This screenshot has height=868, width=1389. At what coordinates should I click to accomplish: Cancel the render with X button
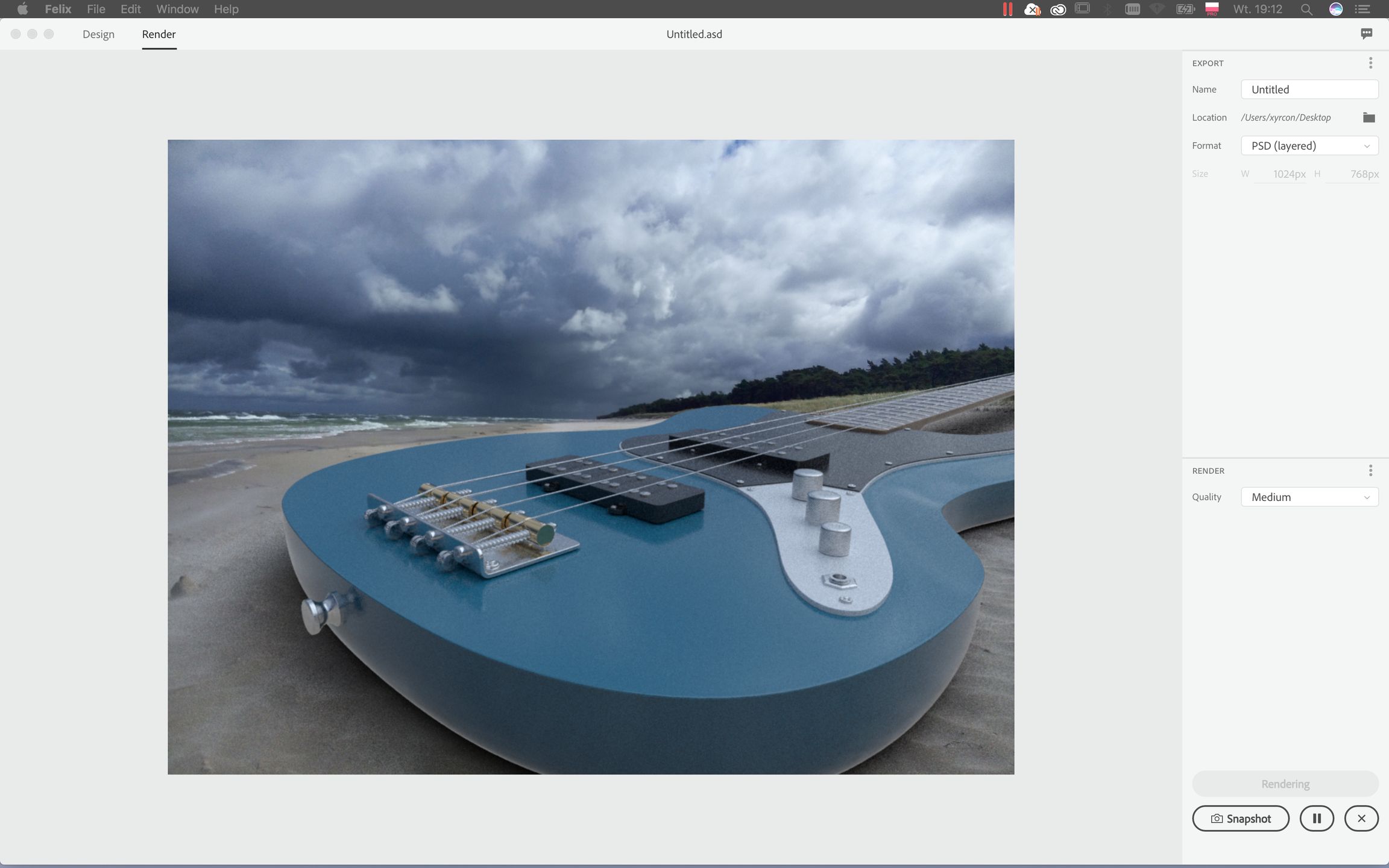tap(1361, 819)
